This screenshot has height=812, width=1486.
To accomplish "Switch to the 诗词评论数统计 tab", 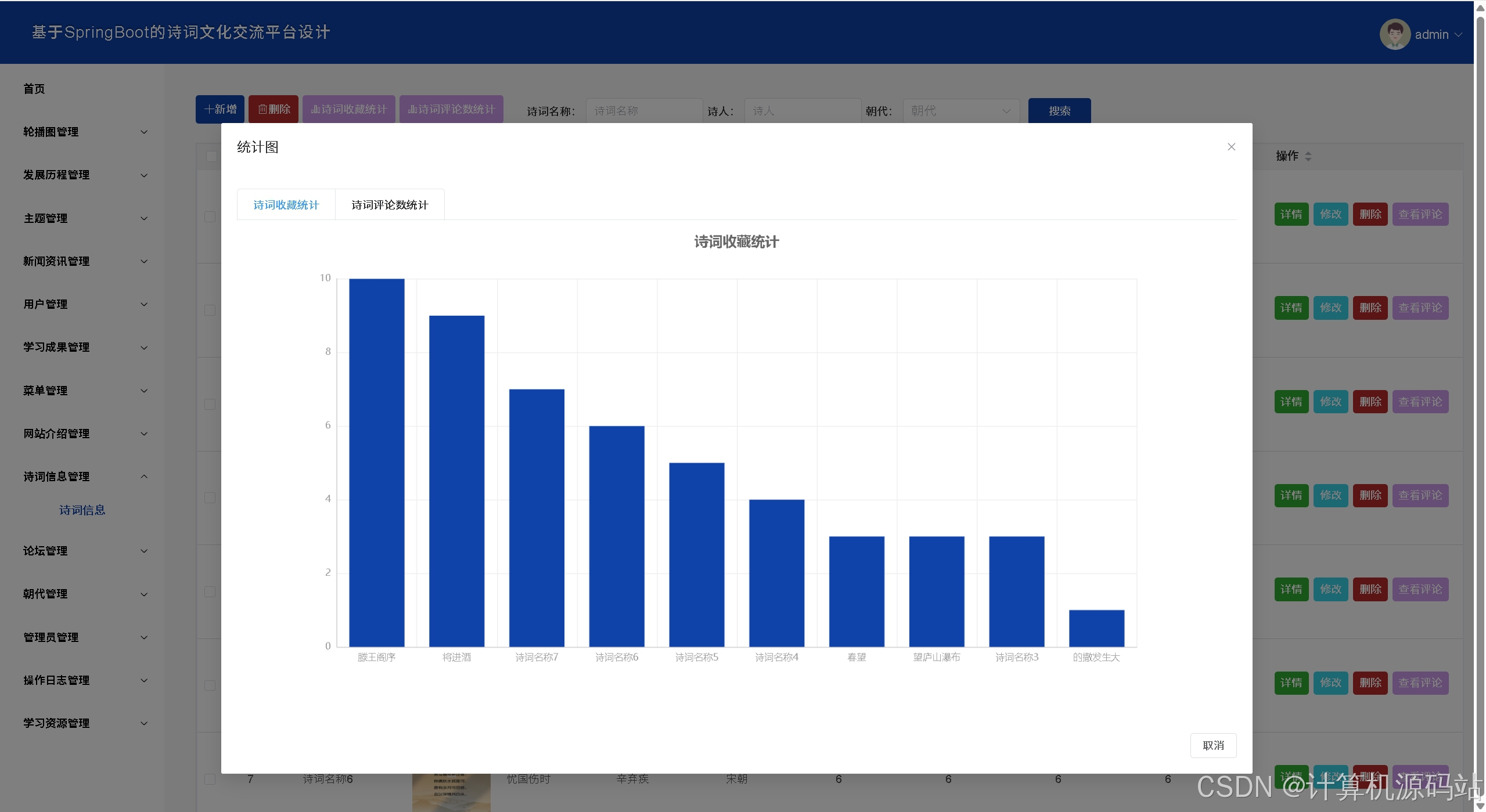I will click(x=390, y=205).
